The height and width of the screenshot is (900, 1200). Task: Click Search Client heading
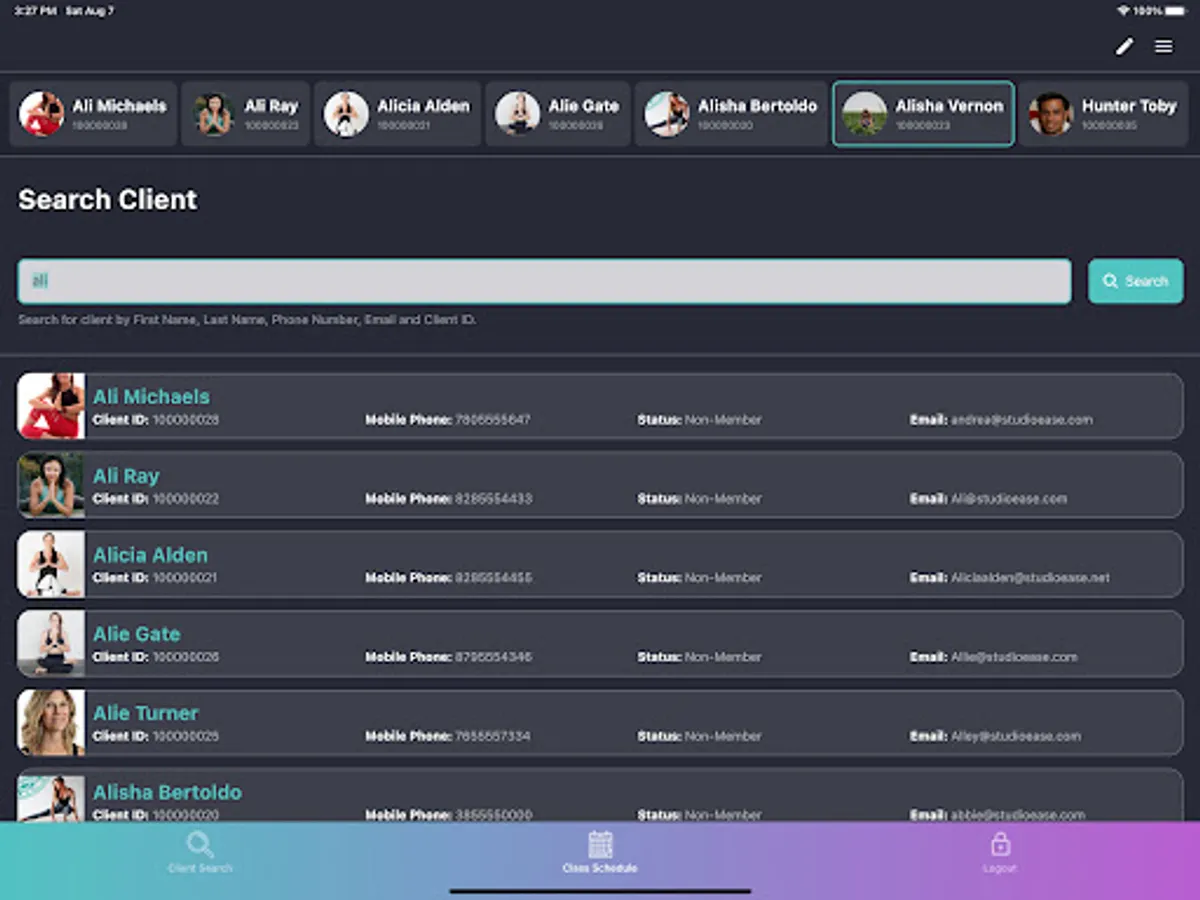click(108, 200)
